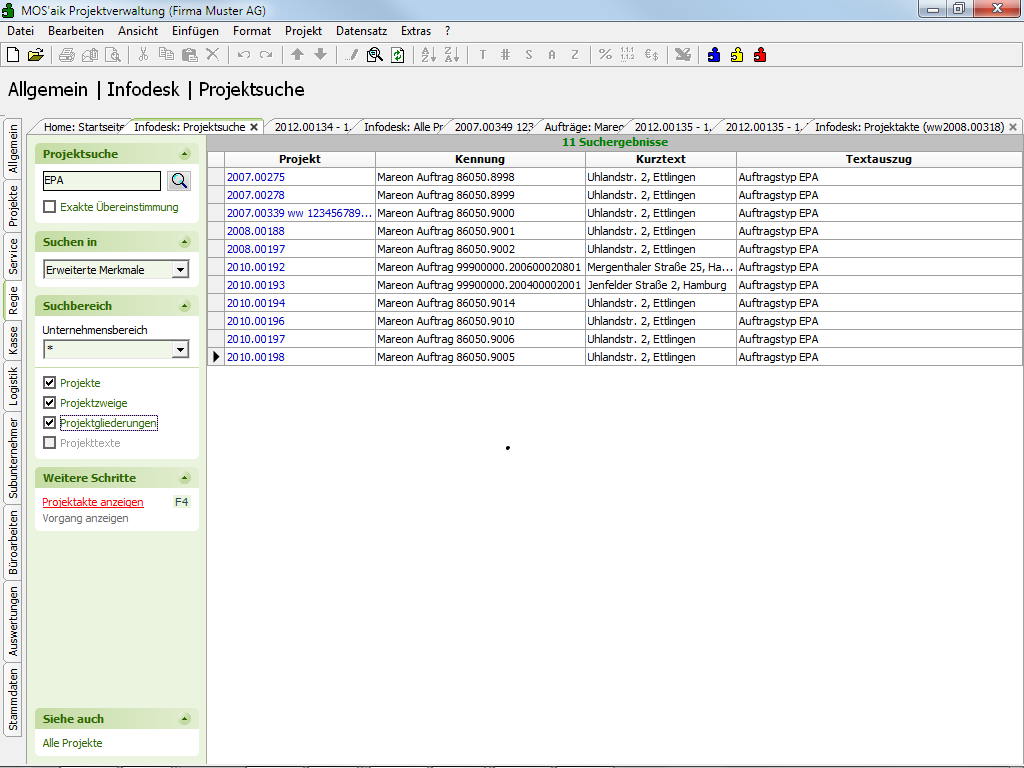Viewport: 1024px width, 768px height.
Task: Click the S toolbar icon
Action: pos(528,55)
